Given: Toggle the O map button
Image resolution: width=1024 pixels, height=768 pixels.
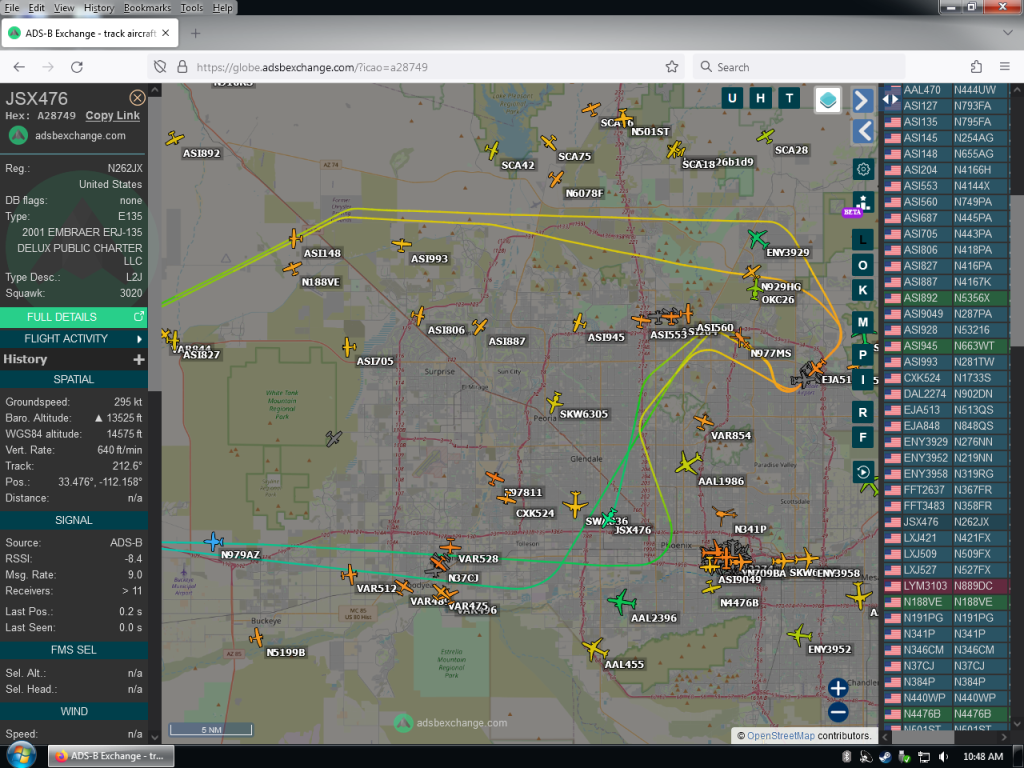Looking at the screenshot, I should [x=863, y=265].
